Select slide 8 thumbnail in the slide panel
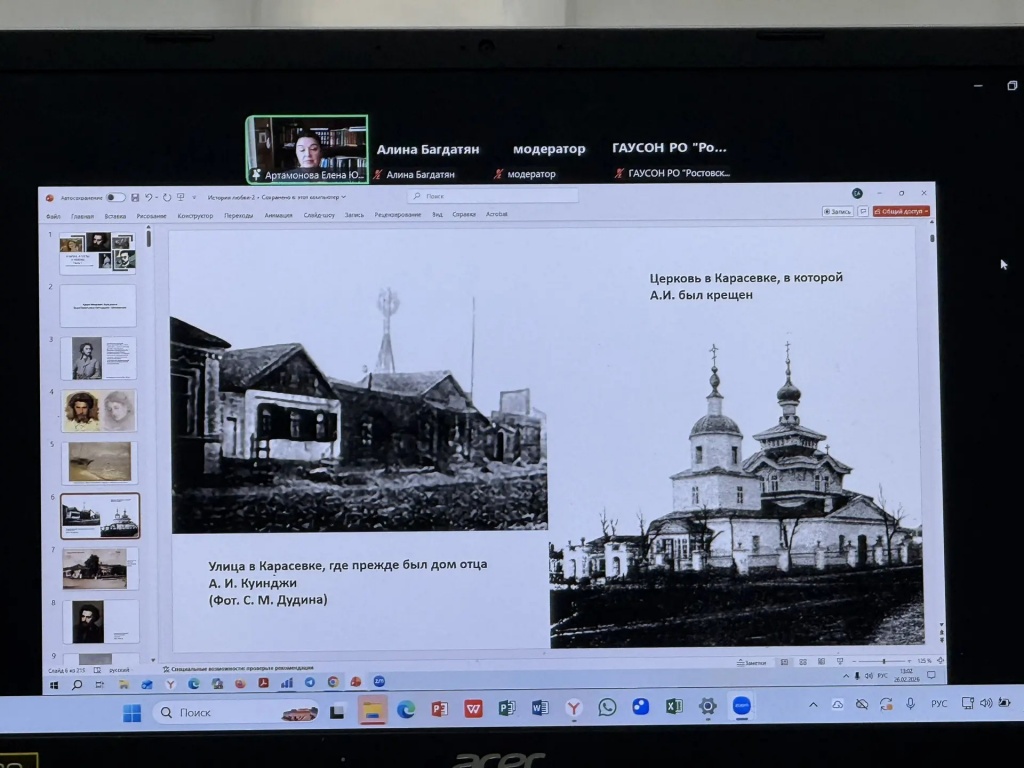 100,621
